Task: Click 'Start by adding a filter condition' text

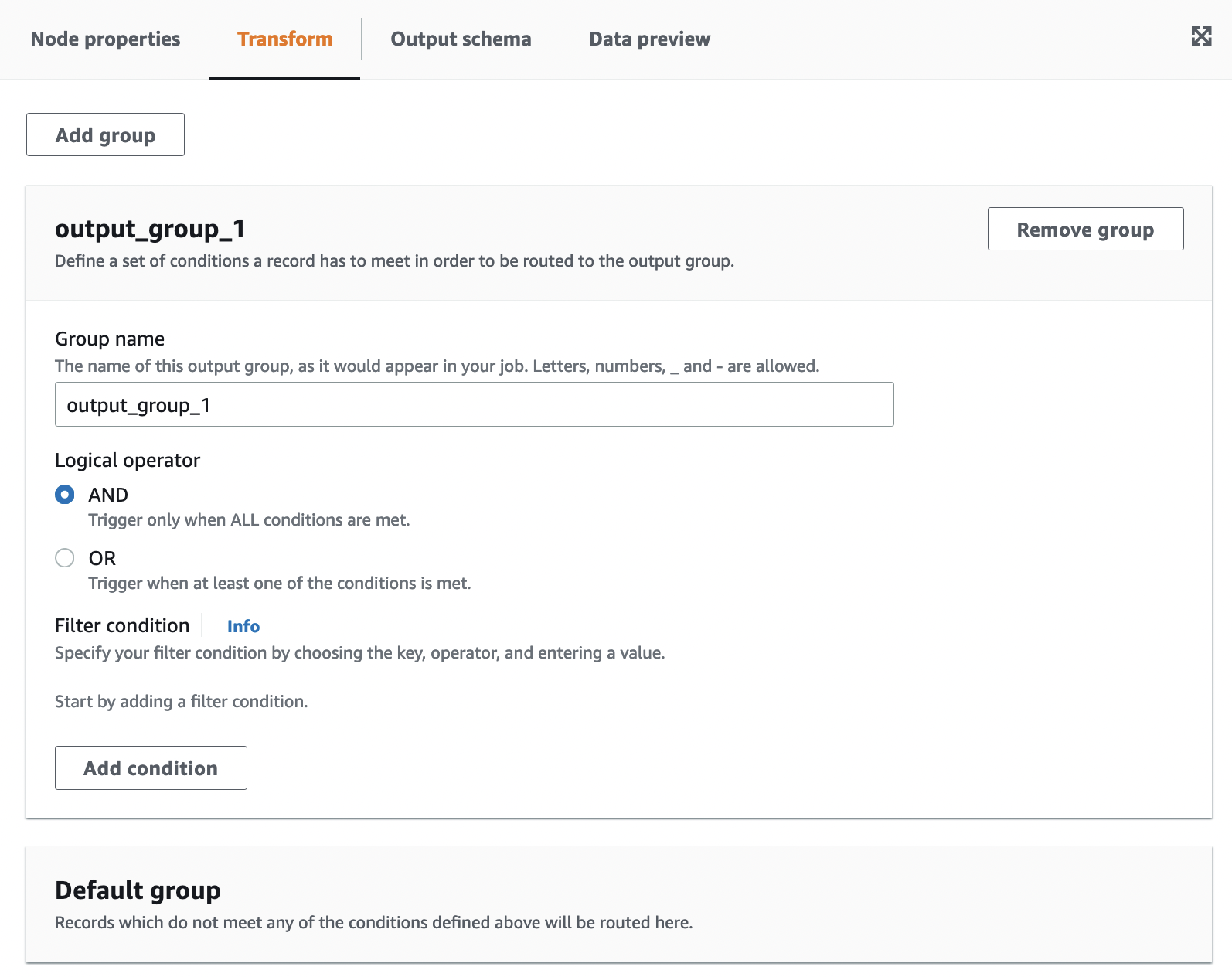Action: [181, 702]
